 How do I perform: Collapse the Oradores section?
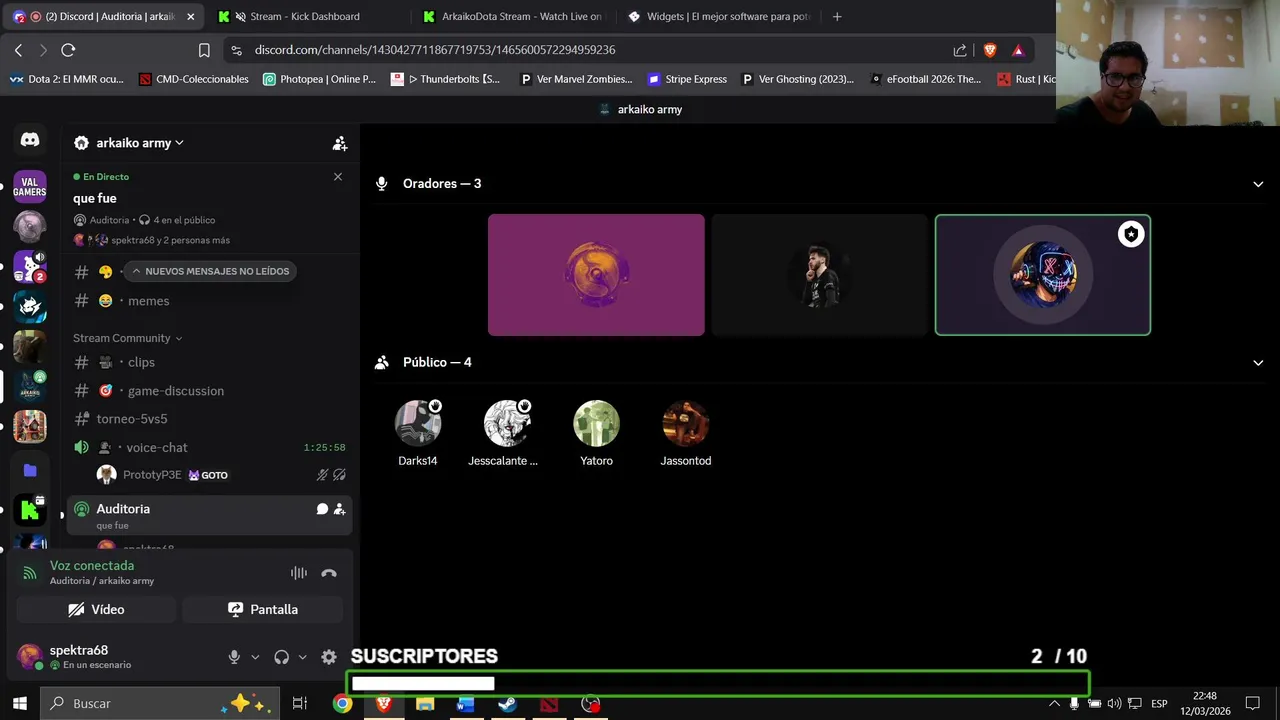(1258, 184)
